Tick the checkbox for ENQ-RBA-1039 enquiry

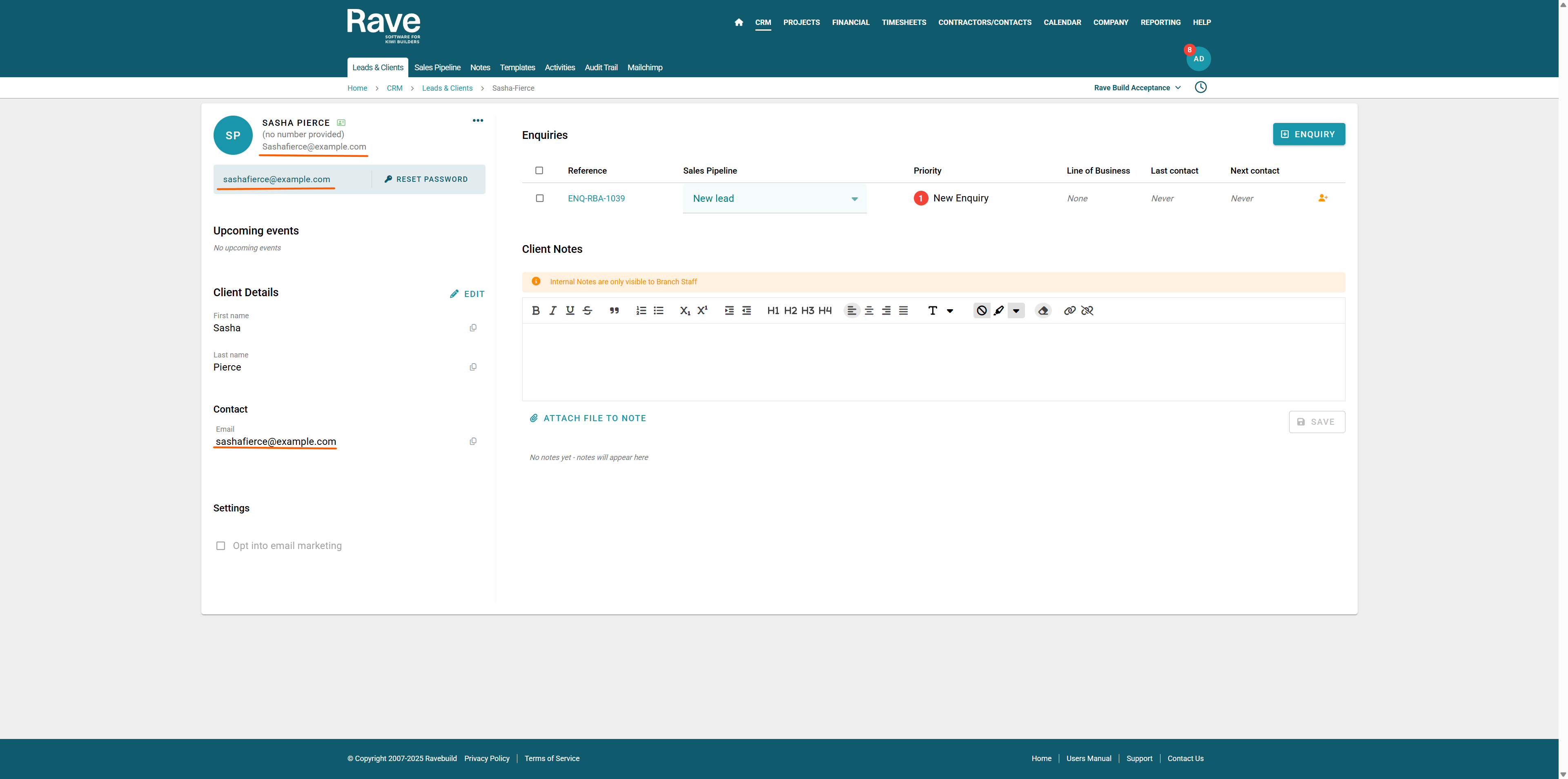(539, 199)
